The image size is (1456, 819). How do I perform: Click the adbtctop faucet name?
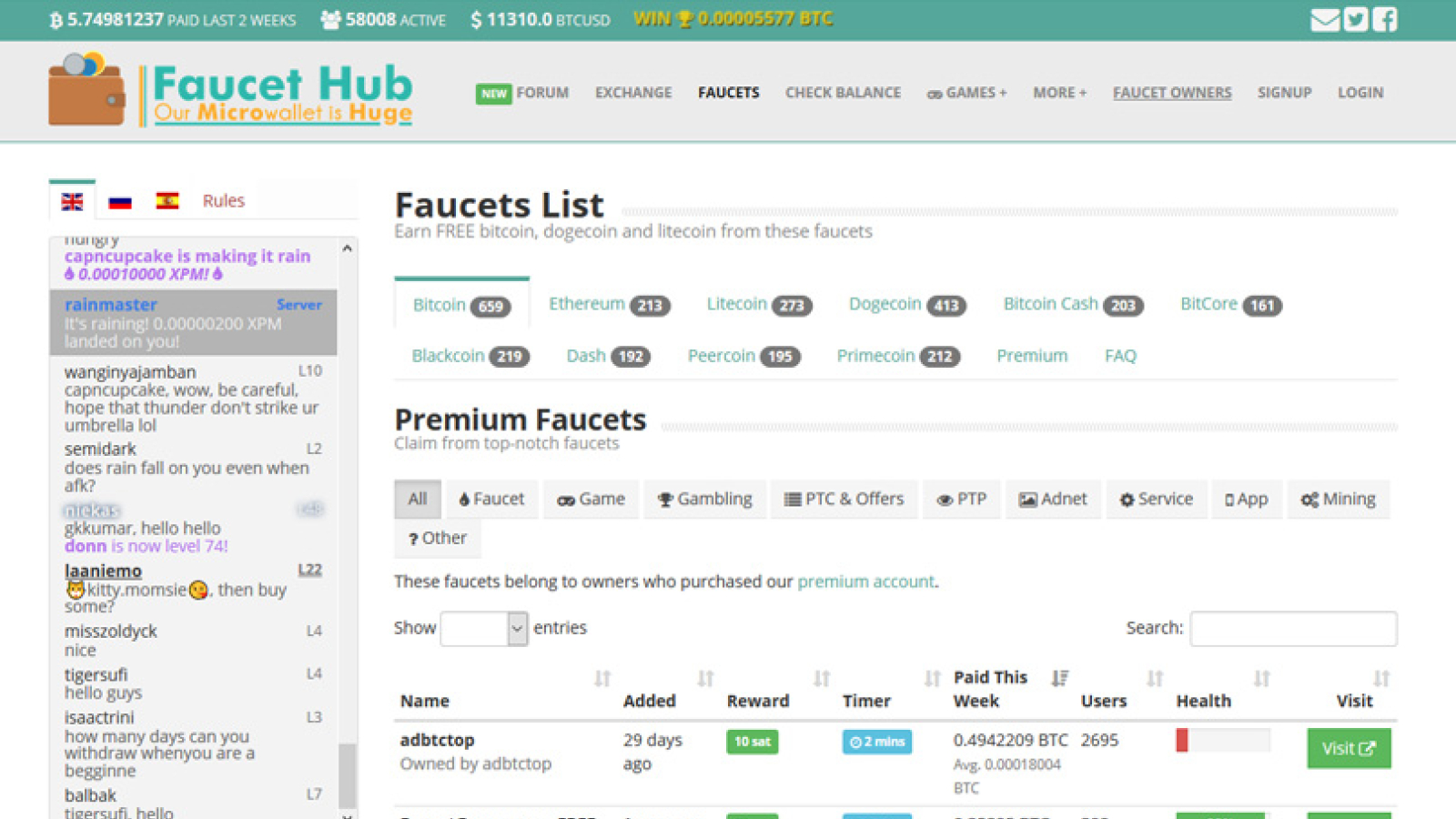pos(437,740)
